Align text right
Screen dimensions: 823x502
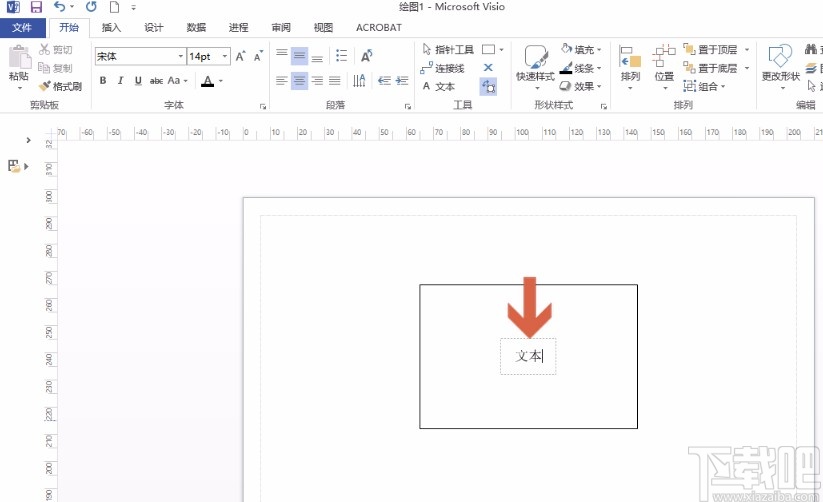tap(317, 80)
